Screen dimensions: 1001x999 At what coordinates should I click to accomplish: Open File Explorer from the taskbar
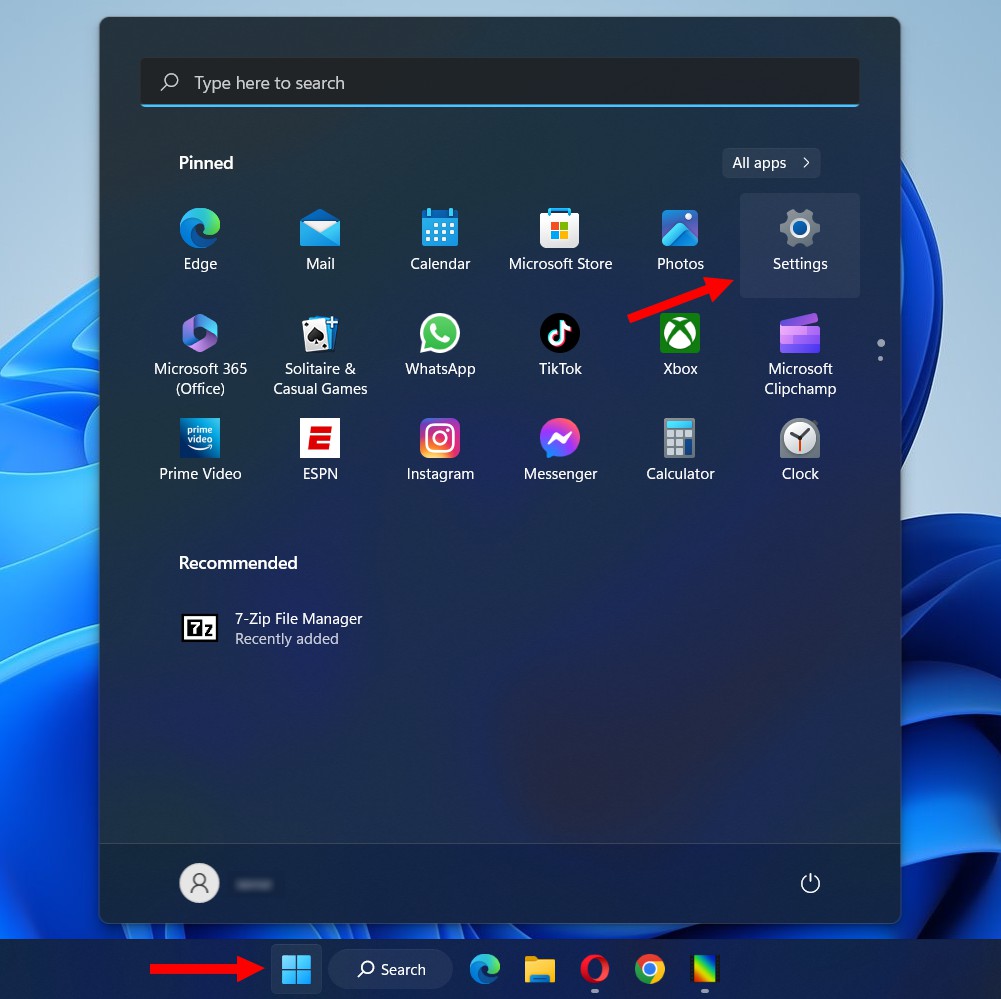pos(540,969)
